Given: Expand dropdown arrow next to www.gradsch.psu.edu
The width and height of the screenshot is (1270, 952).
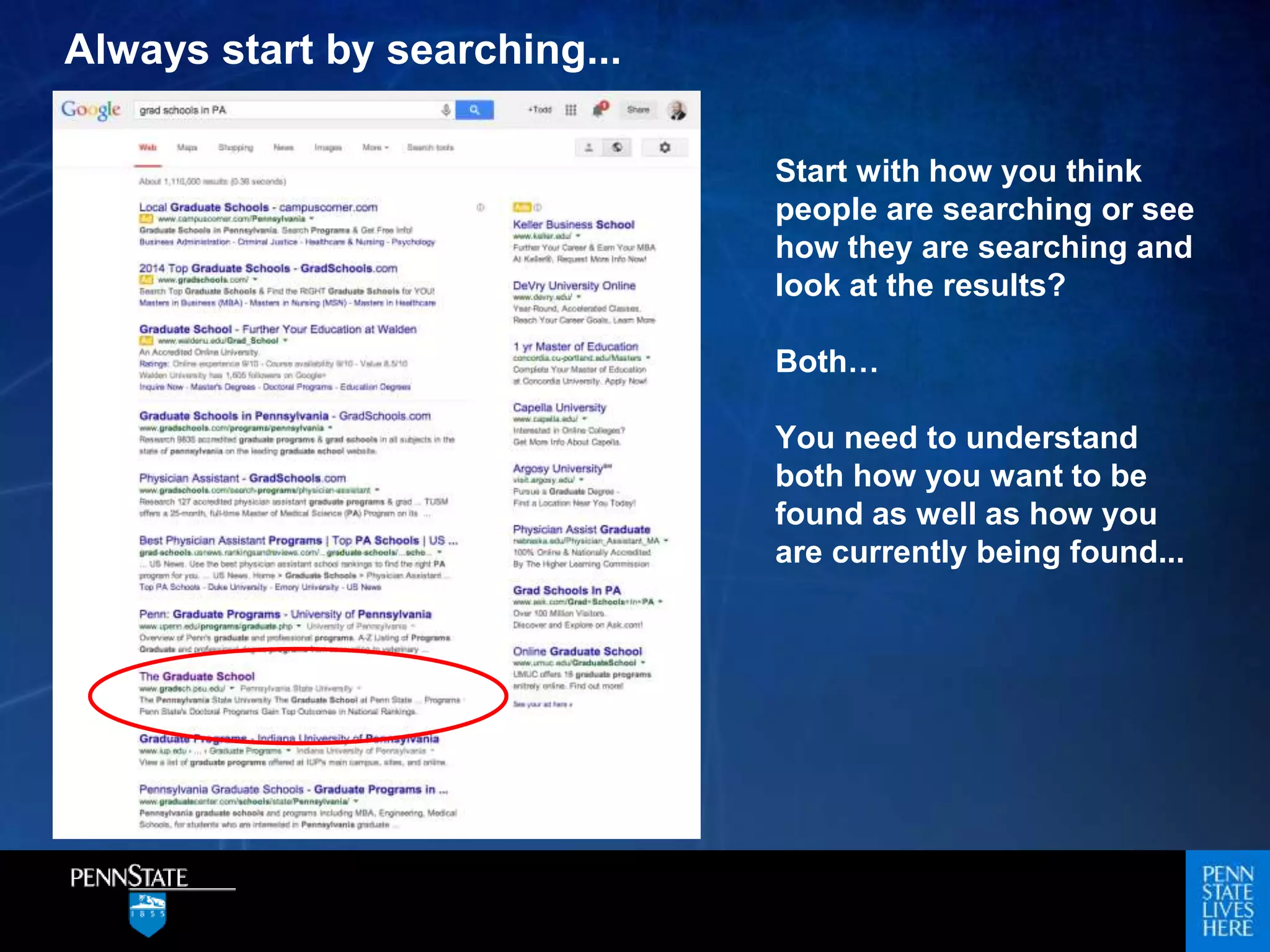Looking at the screenshot, I should [232, 689].
